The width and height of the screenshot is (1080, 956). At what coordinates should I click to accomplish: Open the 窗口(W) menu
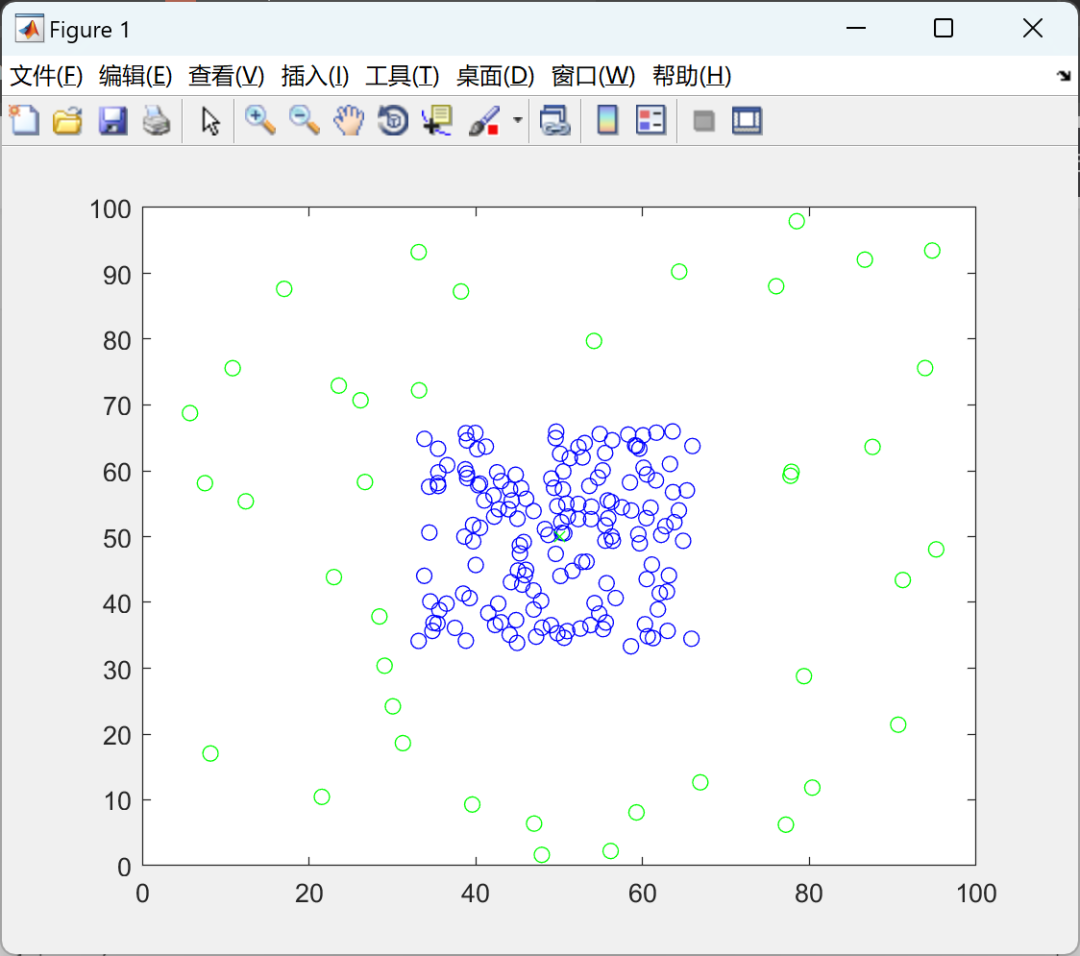pyautogui.click(x=593, y=76)
